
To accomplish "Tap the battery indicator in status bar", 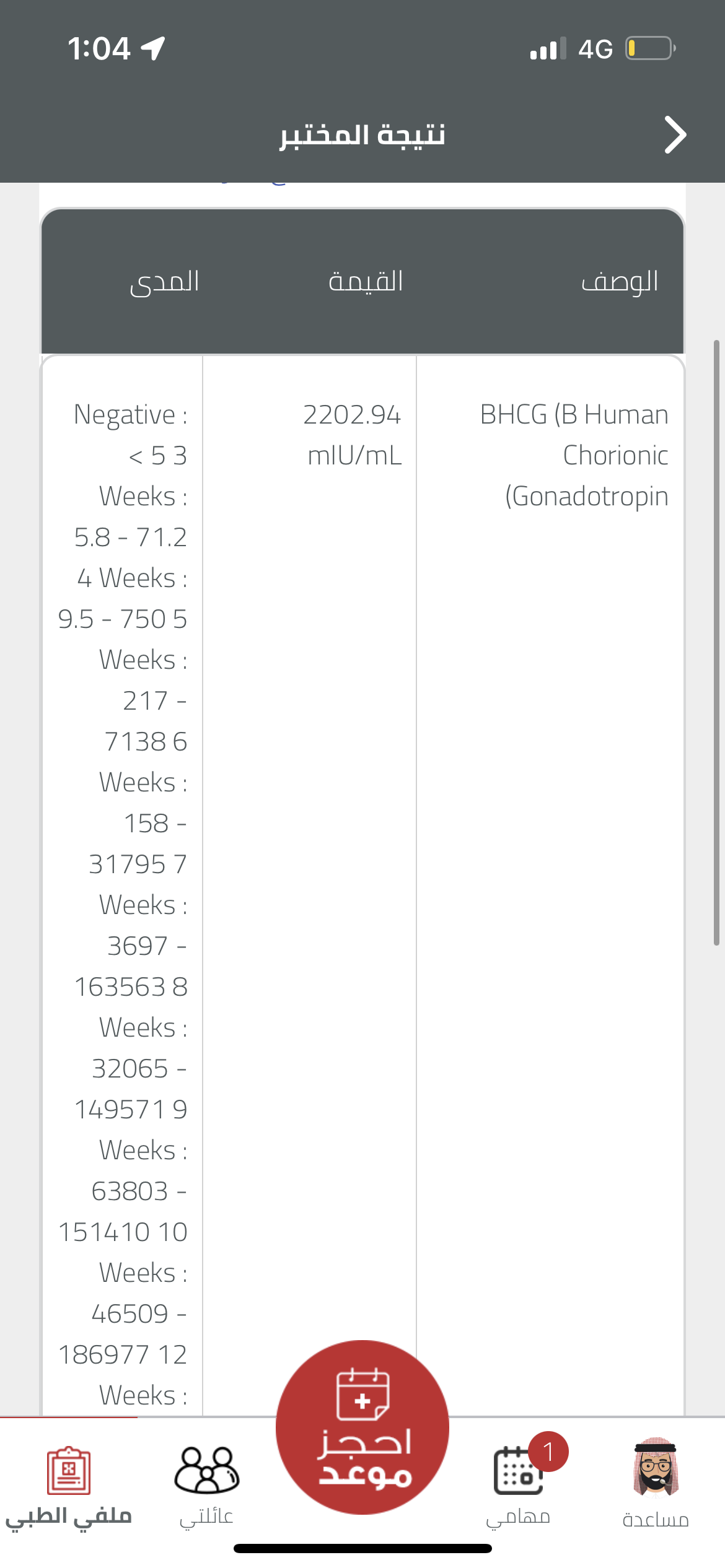I will tap(649, 48).
